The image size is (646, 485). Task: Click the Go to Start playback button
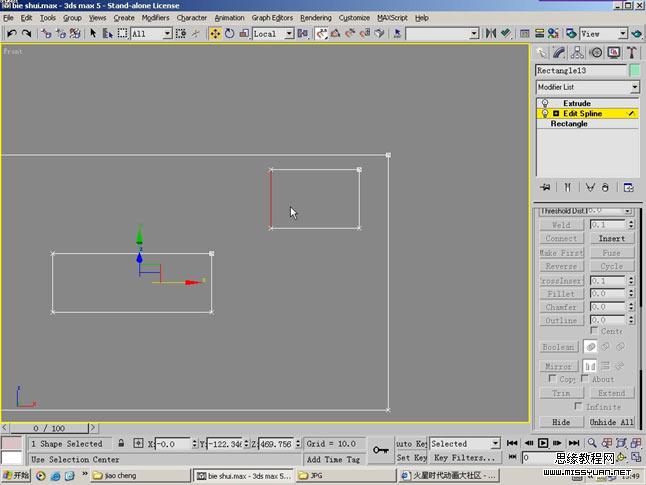click(512, 443)
